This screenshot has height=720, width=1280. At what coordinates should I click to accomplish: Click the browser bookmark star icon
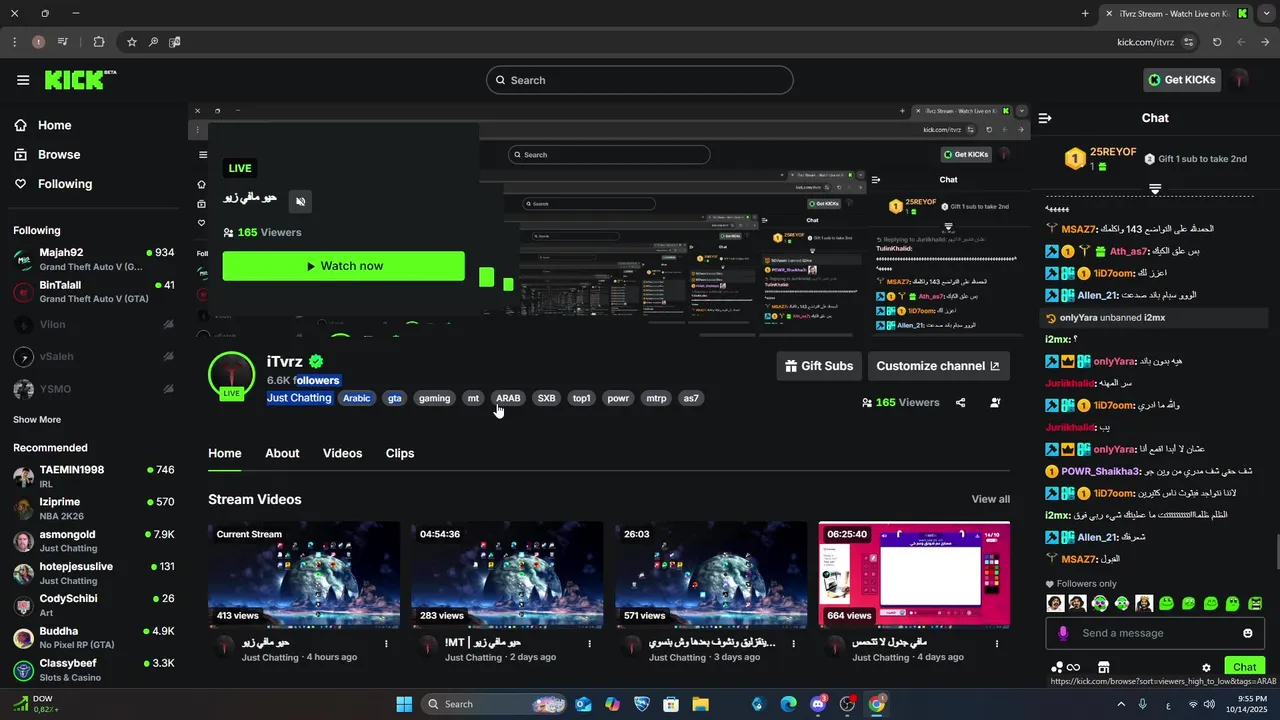point(131,42)
